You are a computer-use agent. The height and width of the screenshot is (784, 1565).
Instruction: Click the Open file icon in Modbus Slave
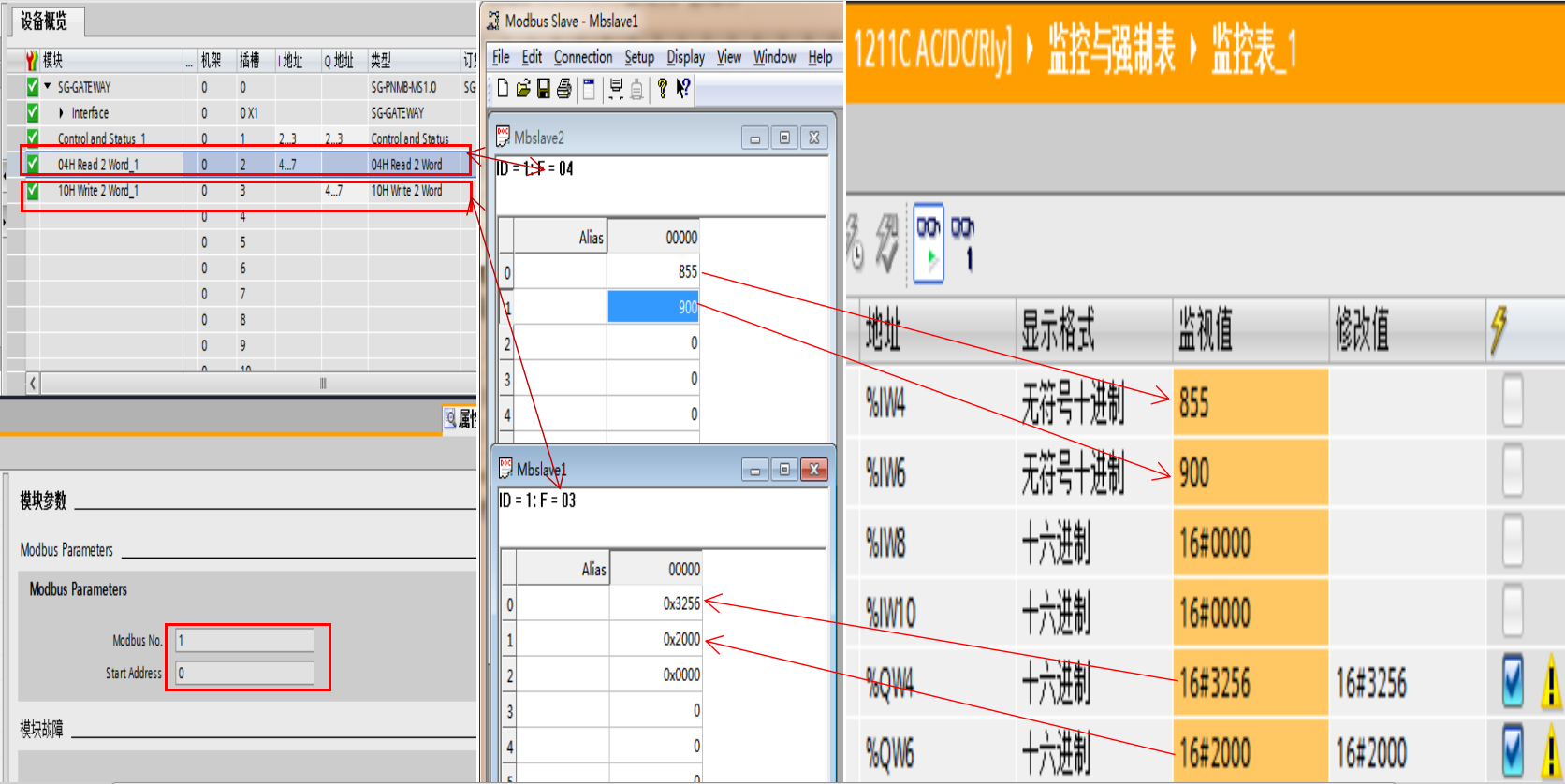[523, 89]
